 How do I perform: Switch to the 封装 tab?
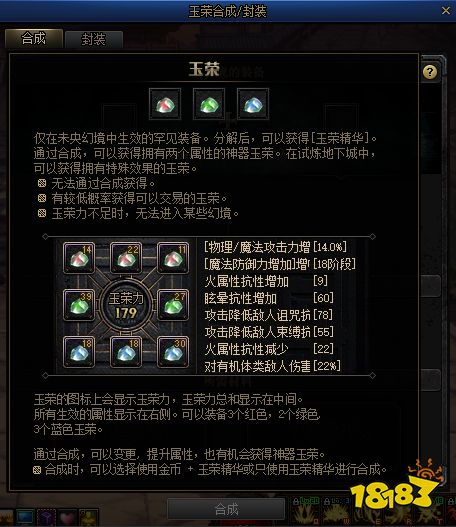(x=94, y=40)
